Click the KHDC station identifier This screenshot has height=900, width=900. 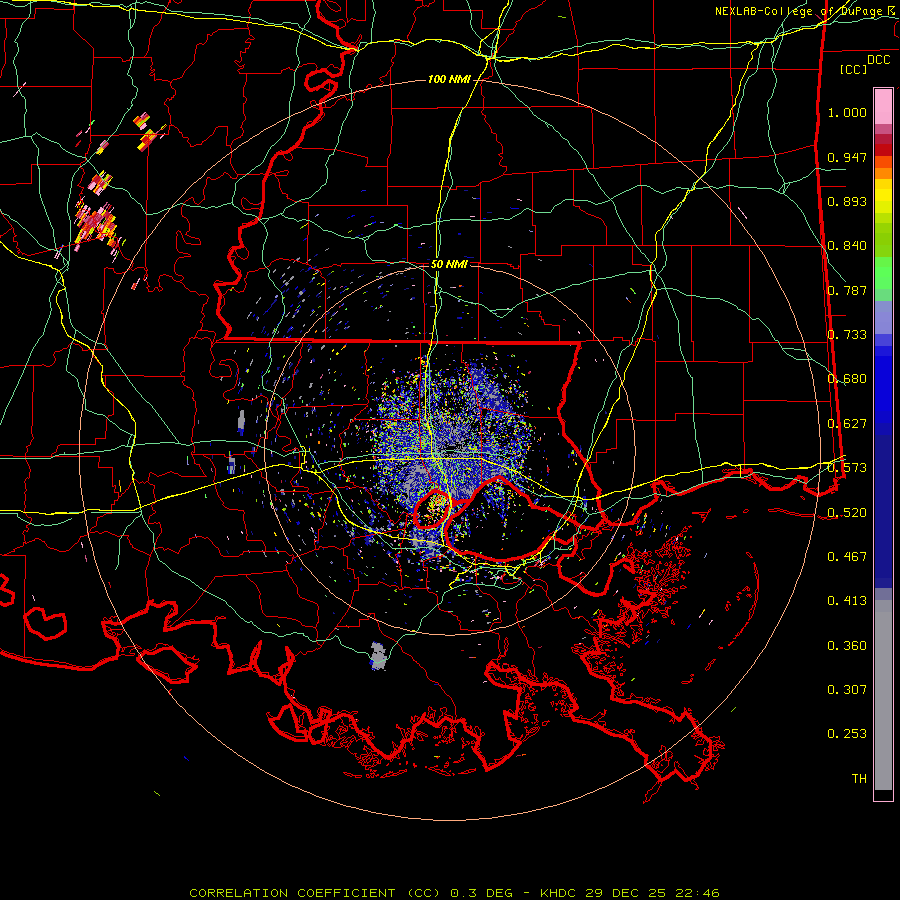[x=559, y=893]
